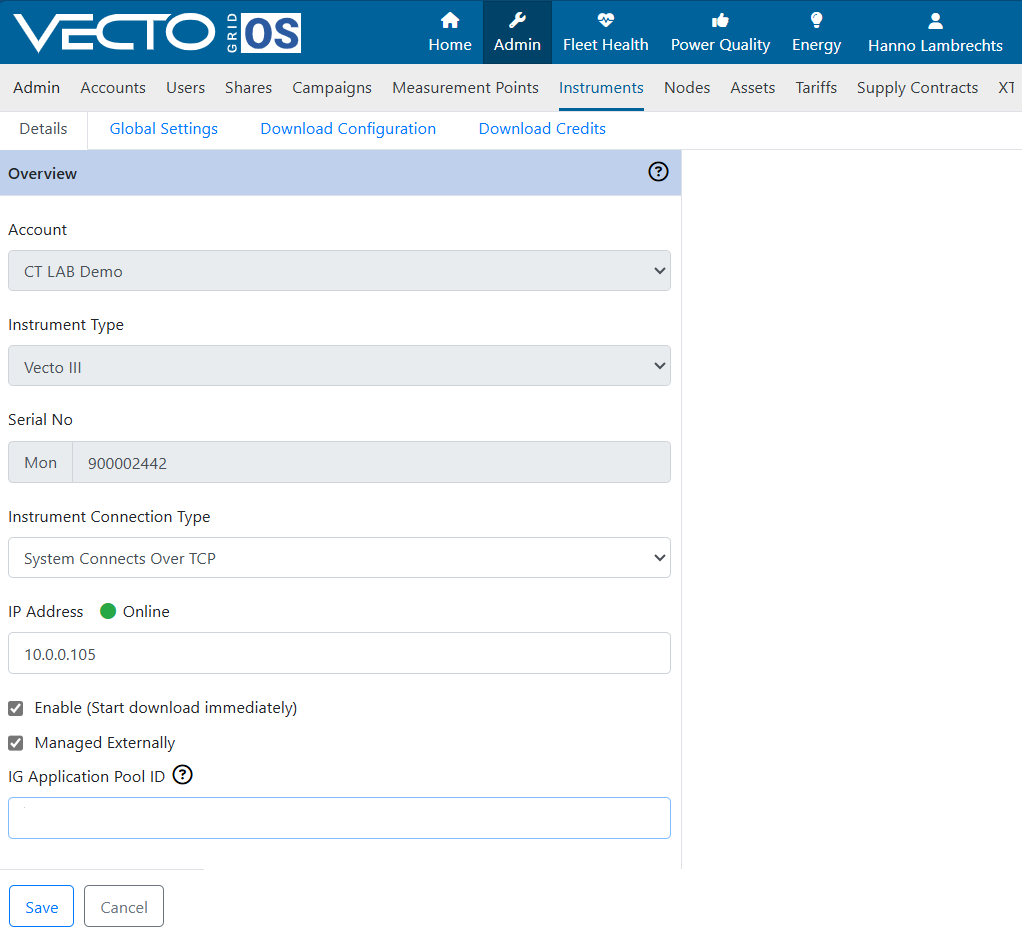Click the Overview section header
Viewport: 1022px width, 936px height.
tap(340, 173)
